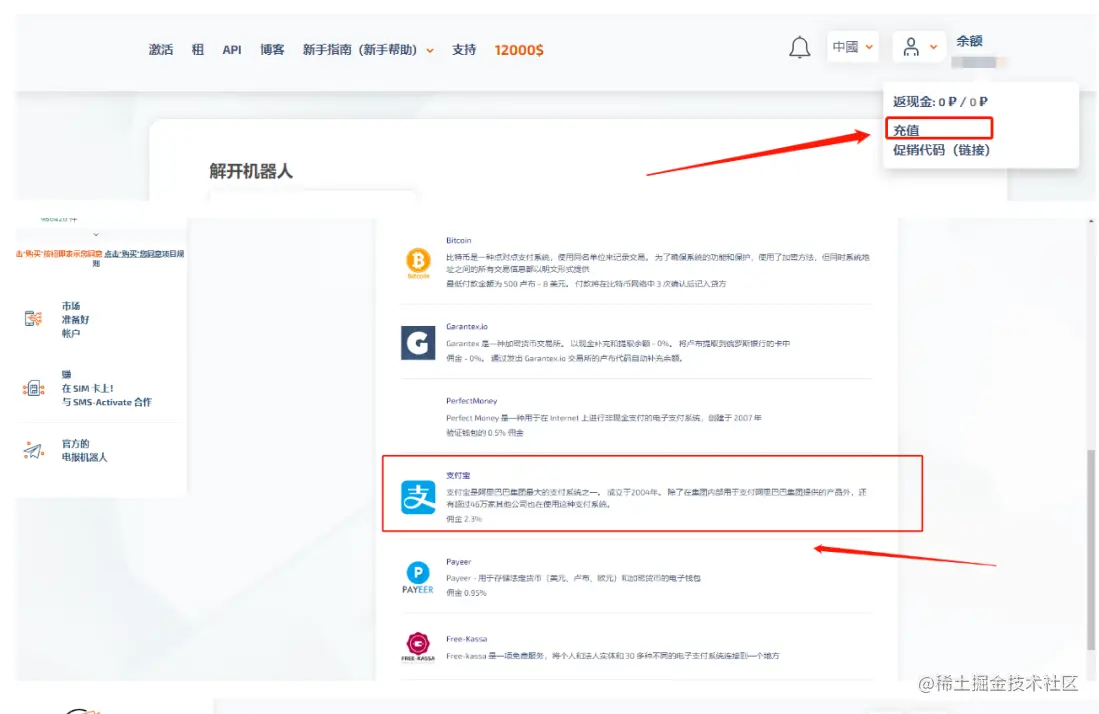This screenshot has width=1099, height=714.
Task: Click the 12000$ promo link
Action: 519,50
